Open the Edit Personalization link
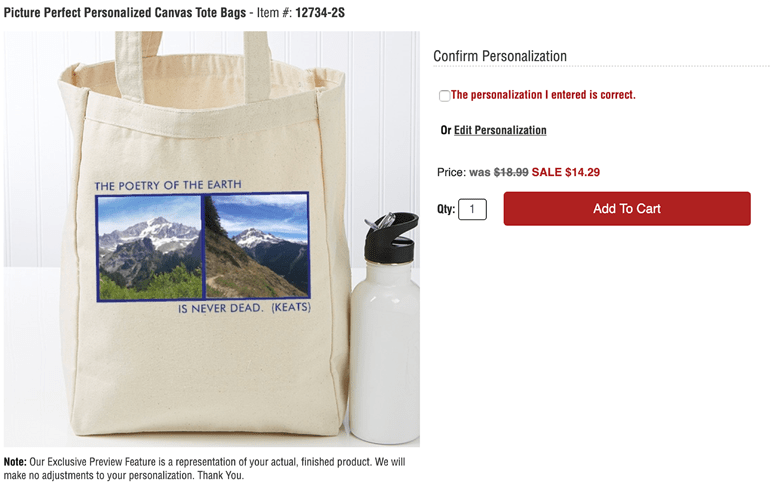Image resolution: width=770 pixels, height=496 pixels. pos(500,130)
